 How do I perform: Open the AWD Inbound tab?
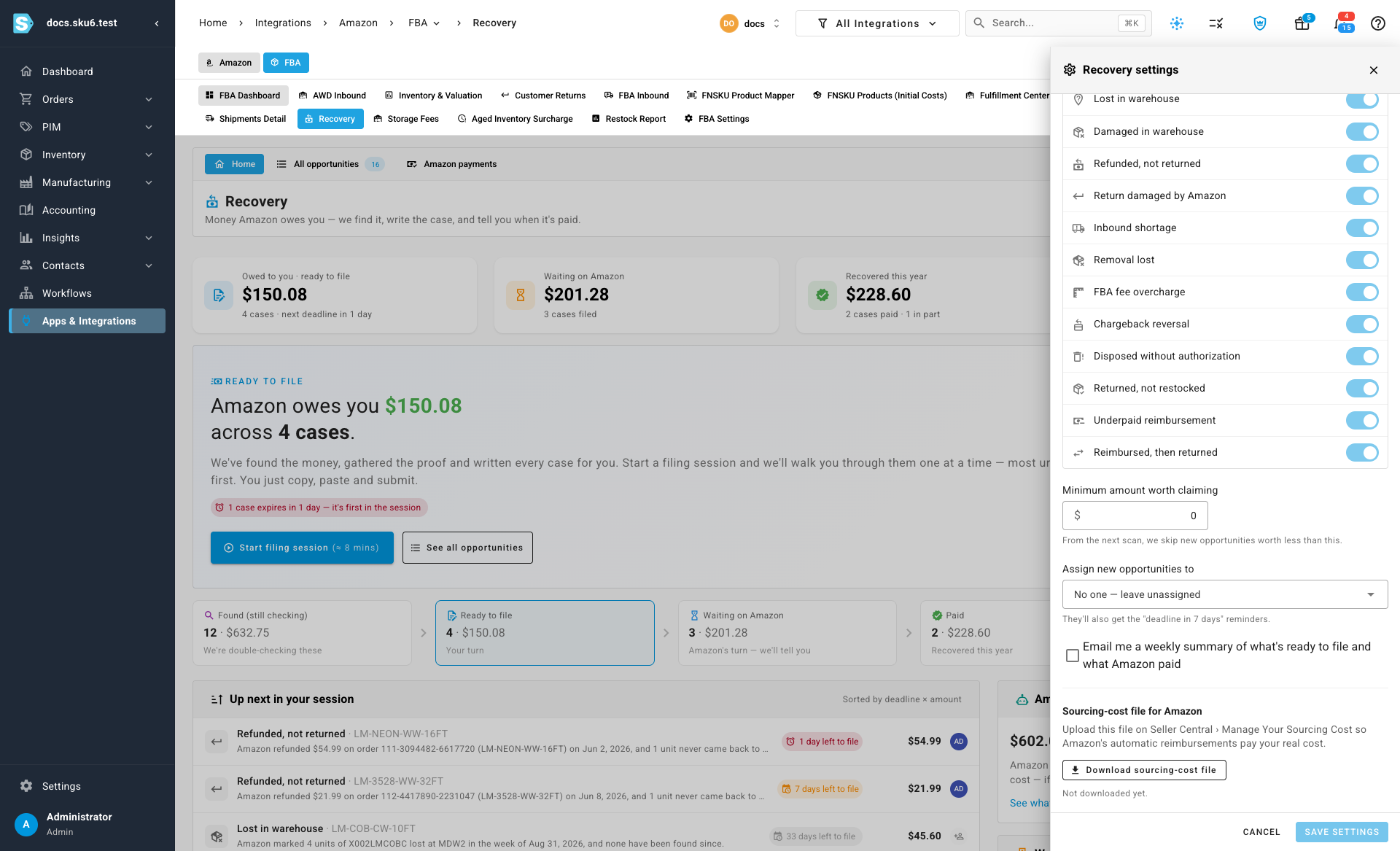click(x=332, y=96)
